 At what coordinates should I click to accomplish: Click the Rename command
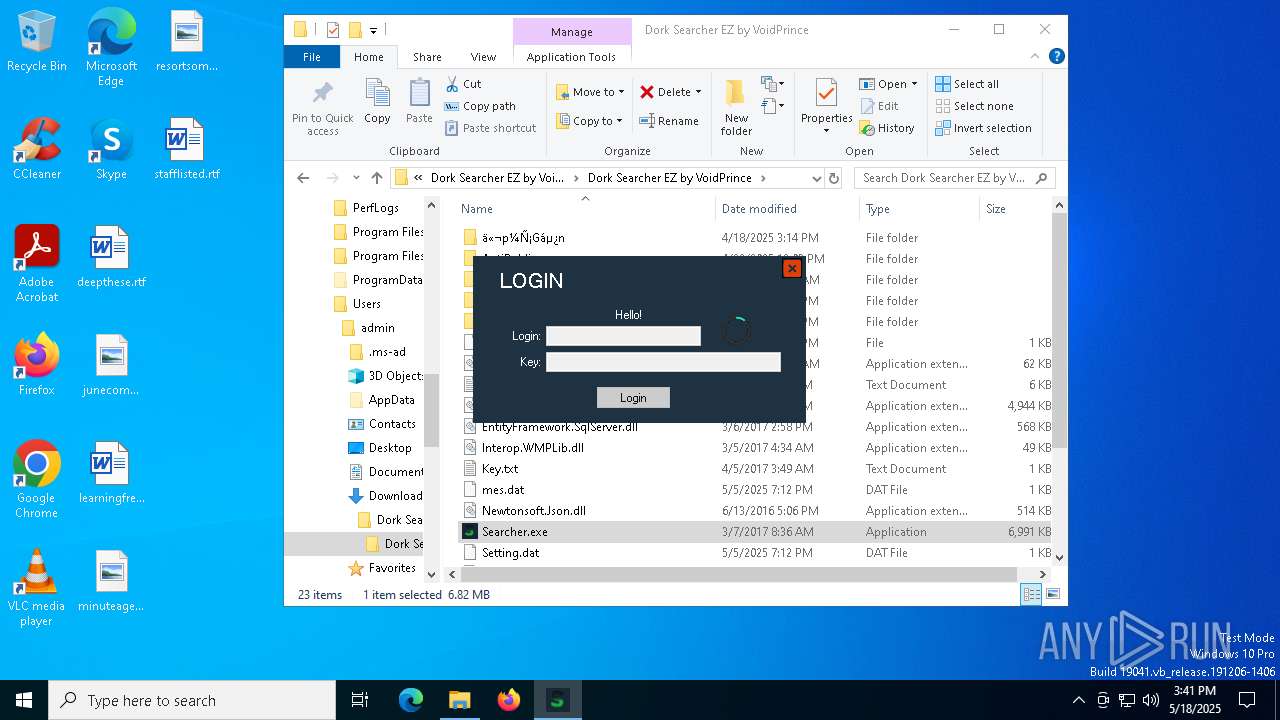(669, 121)
